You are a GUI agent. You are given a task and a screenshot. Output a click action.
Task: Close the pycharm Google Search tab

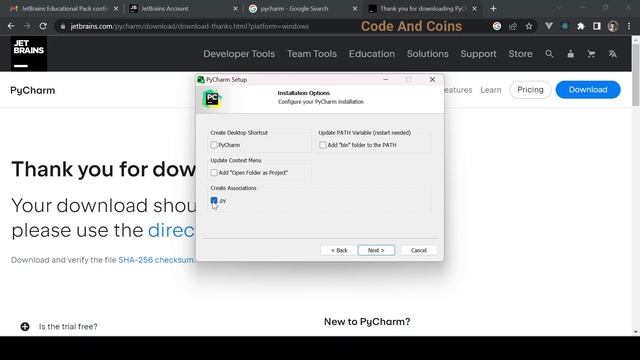tap(355, 9)
